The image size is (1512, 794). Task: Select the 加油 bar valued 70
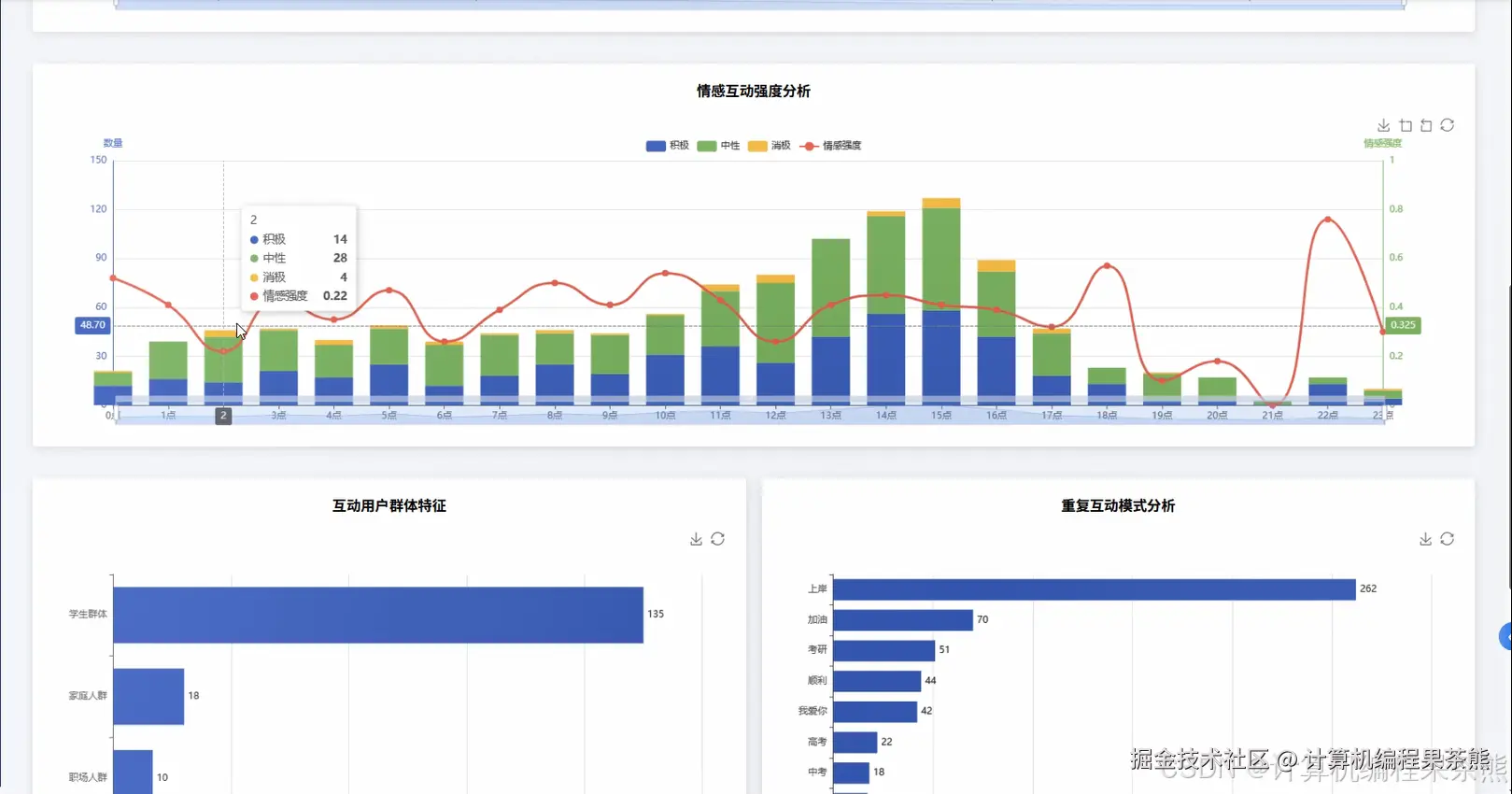point(903,620)
